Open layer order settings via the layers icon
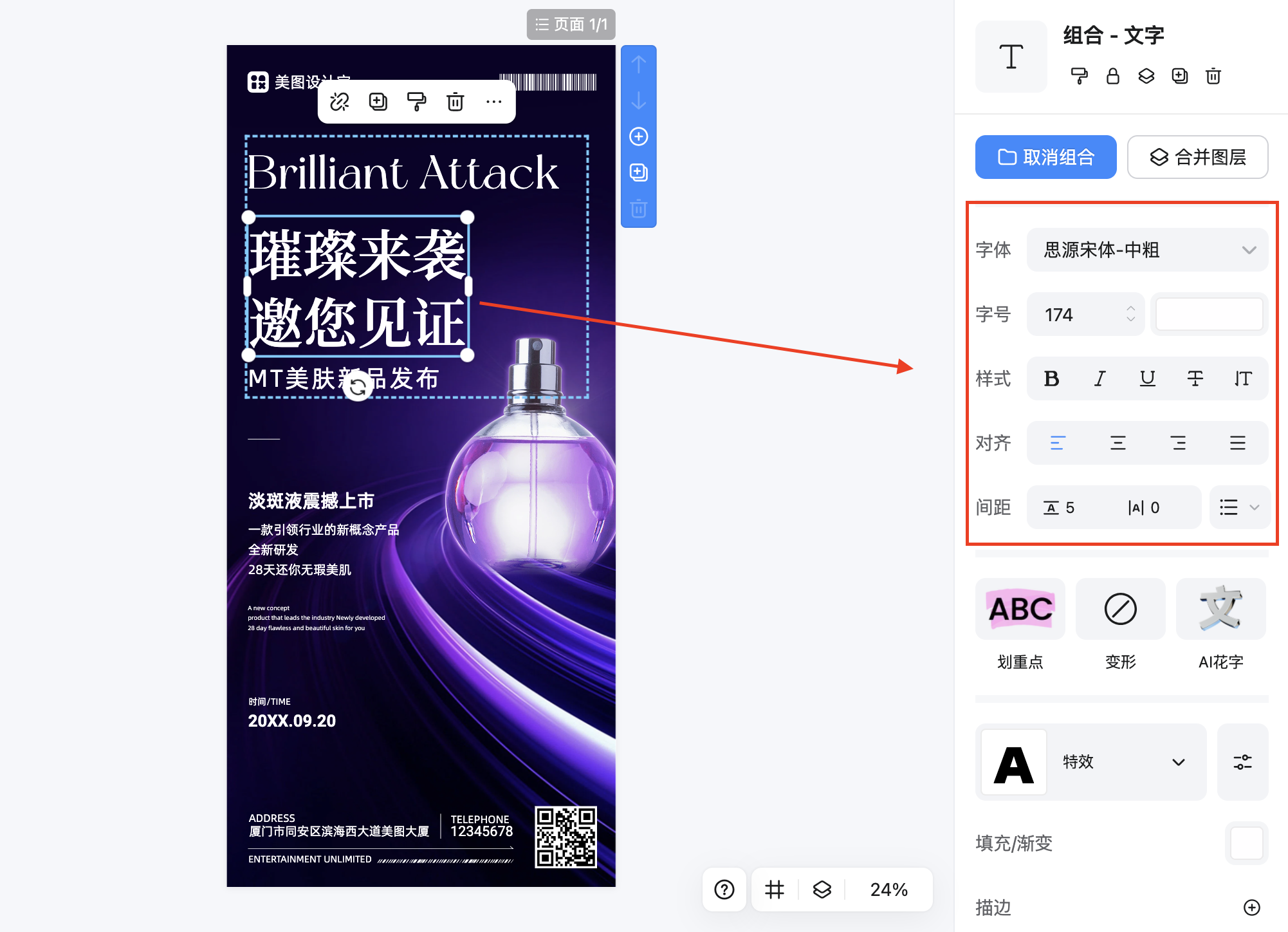 click(x=1146, y=77)
